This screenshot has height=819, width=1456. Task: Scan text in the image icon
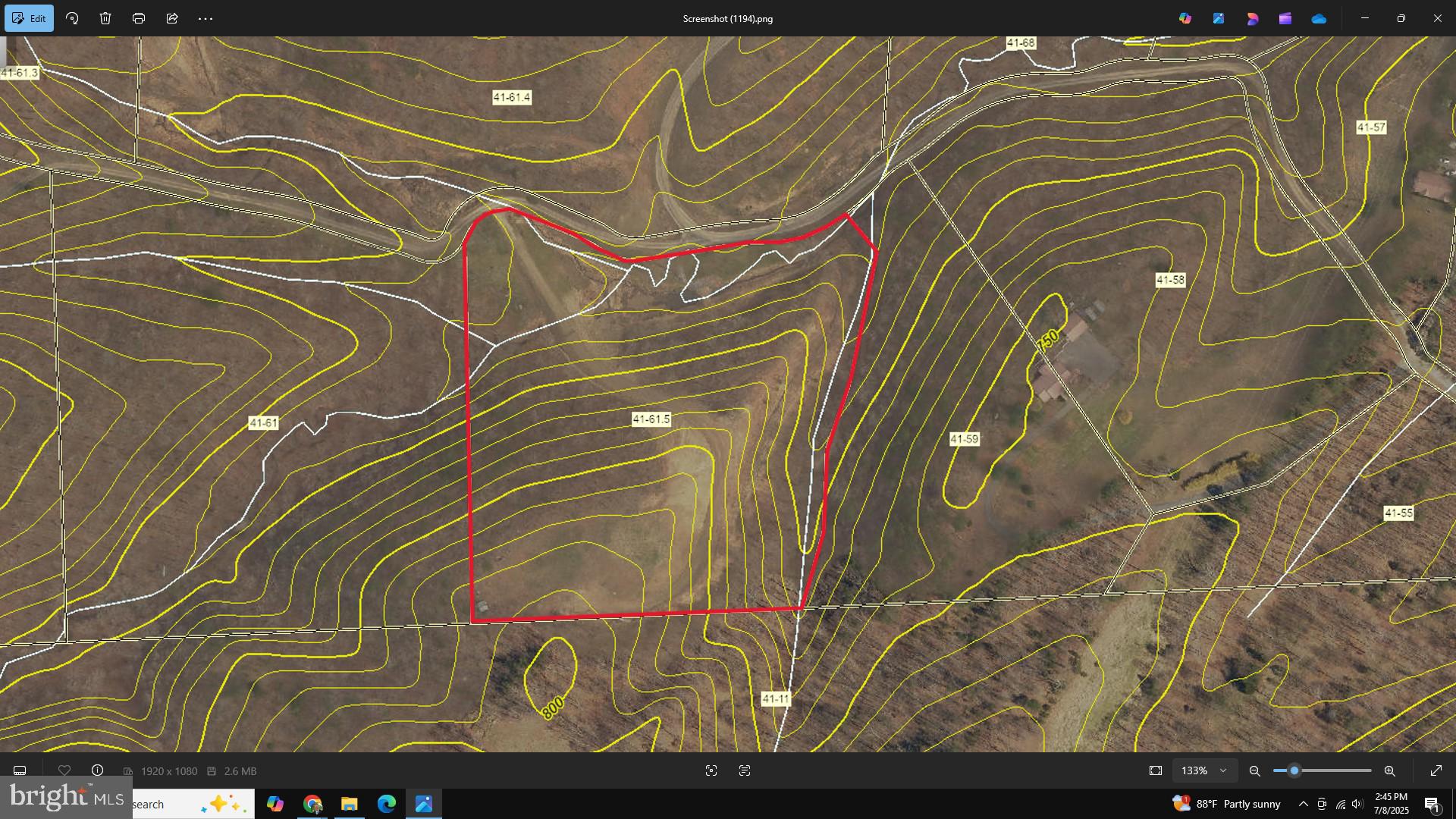pyautogui.click(x=745, y=770)
